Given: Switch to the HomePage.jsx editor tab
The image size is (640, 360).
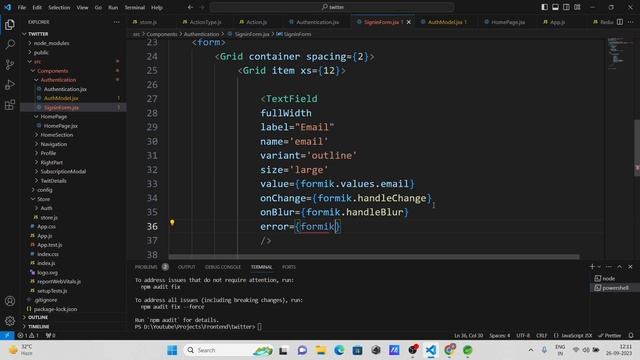Looking at the screenshot, I should pyautogui.click(x=508, y=22).
